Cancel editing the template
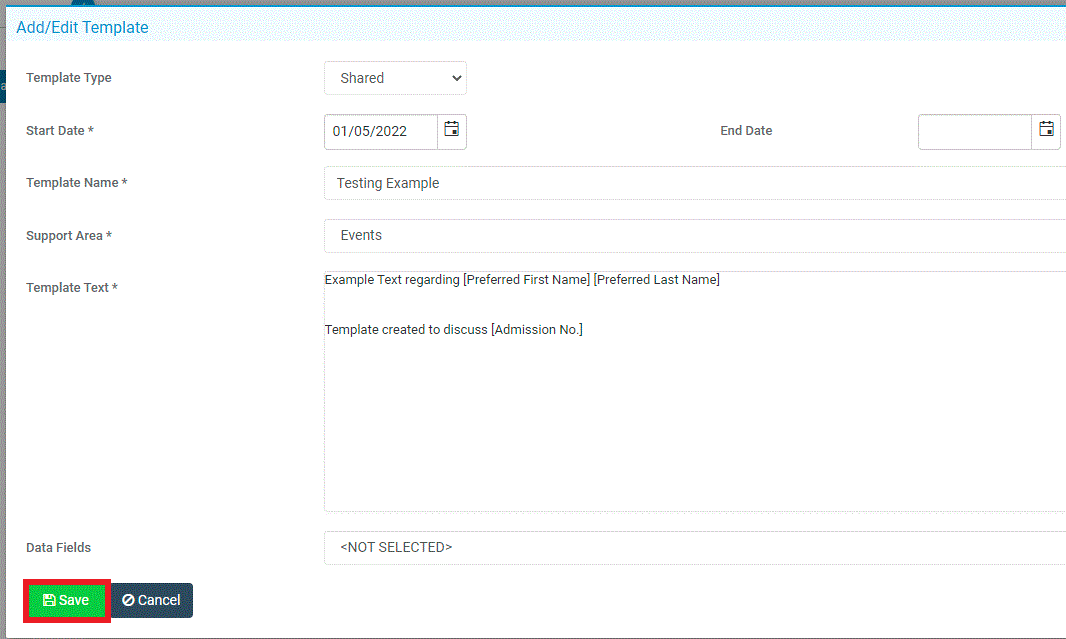 pyautogui.click(x=152, y=600)
